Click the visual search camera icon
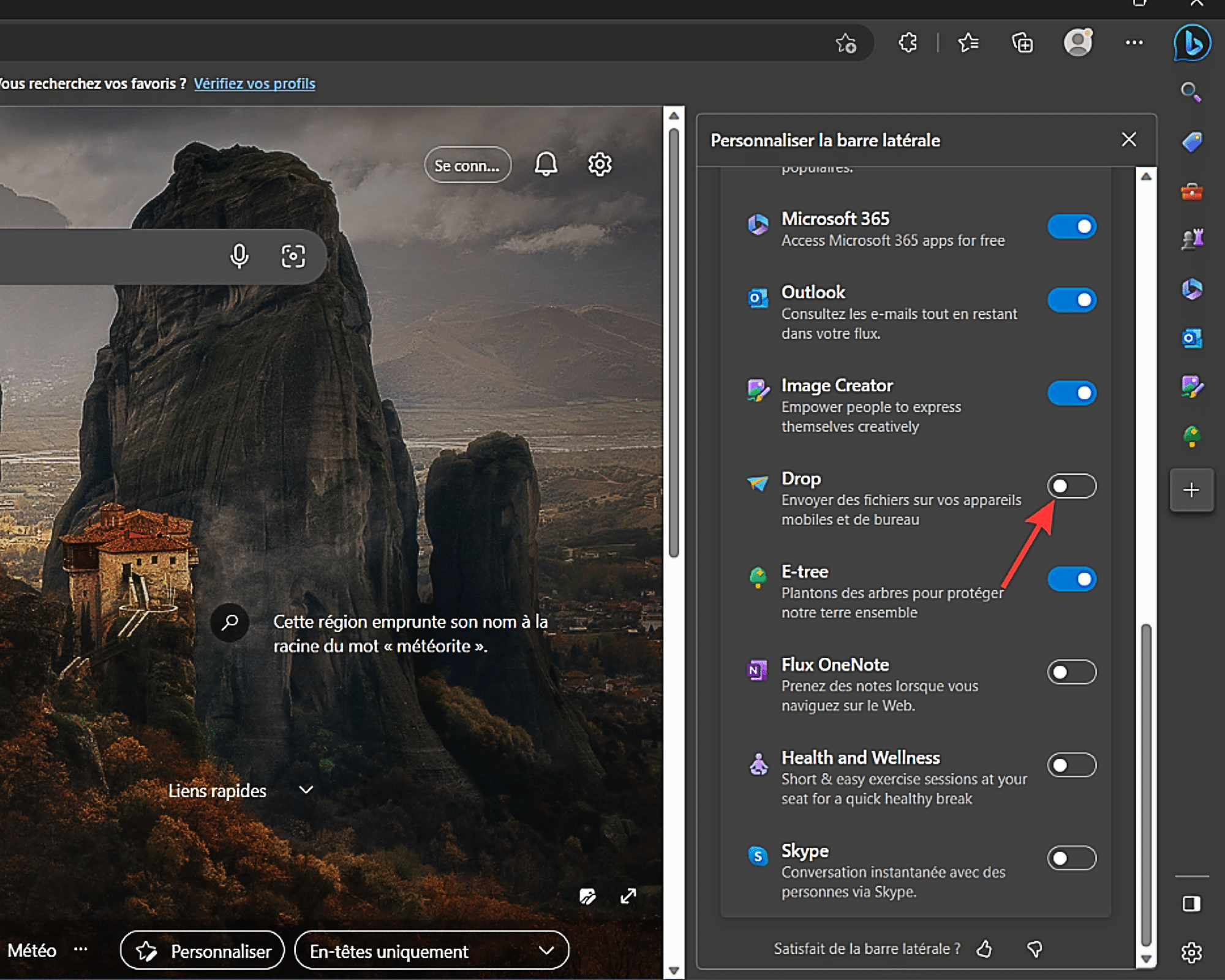This screenshot has width=1225, height=980. [x=293, y=257]
